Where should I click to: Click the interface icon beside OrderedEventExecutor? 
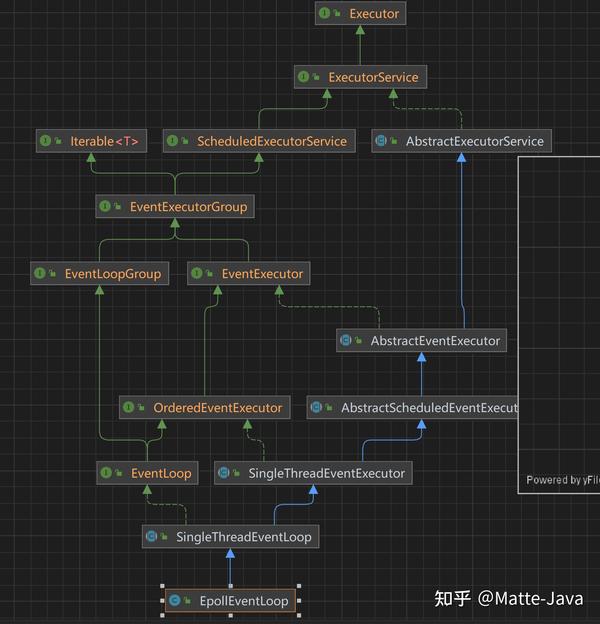129,407
